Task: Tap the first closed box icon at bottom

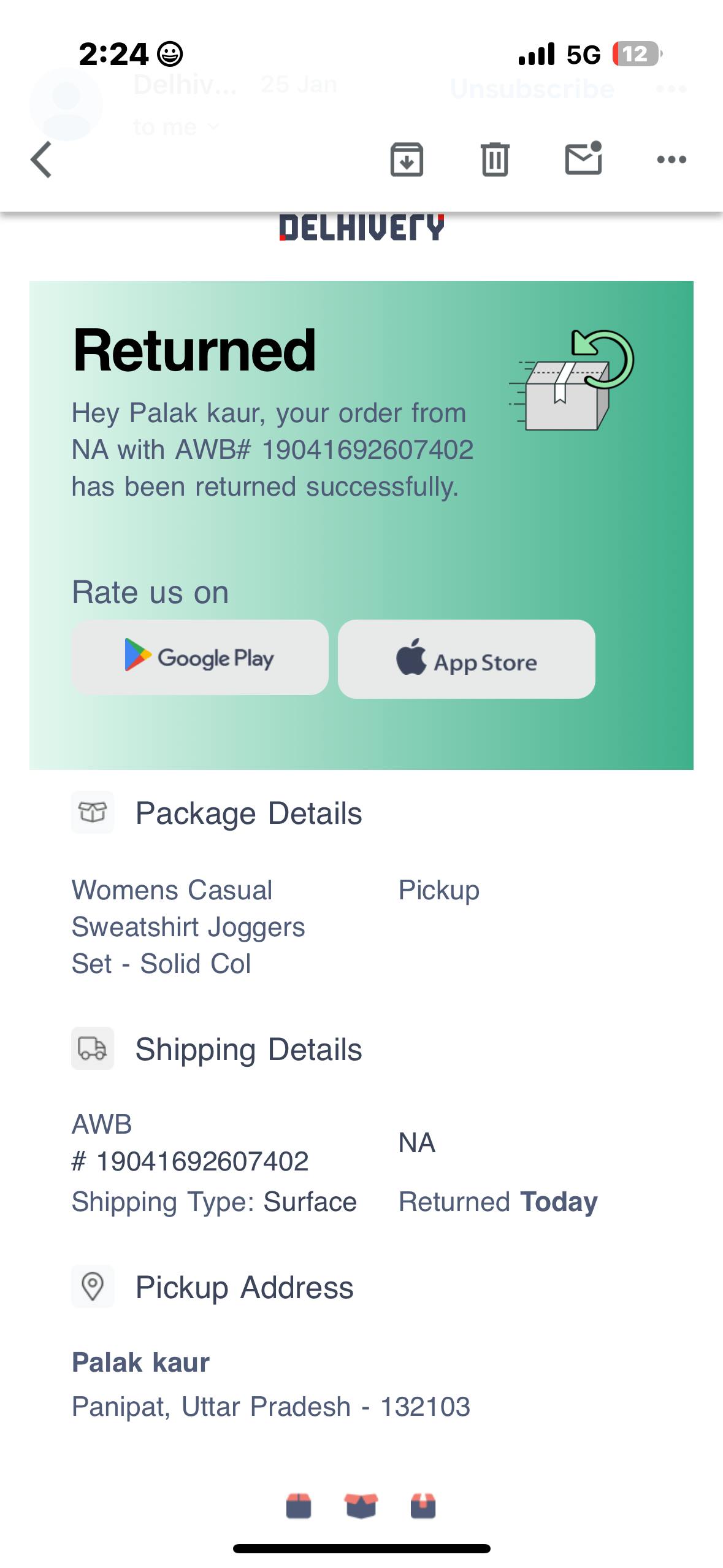Action: (x=299, y=1505)
